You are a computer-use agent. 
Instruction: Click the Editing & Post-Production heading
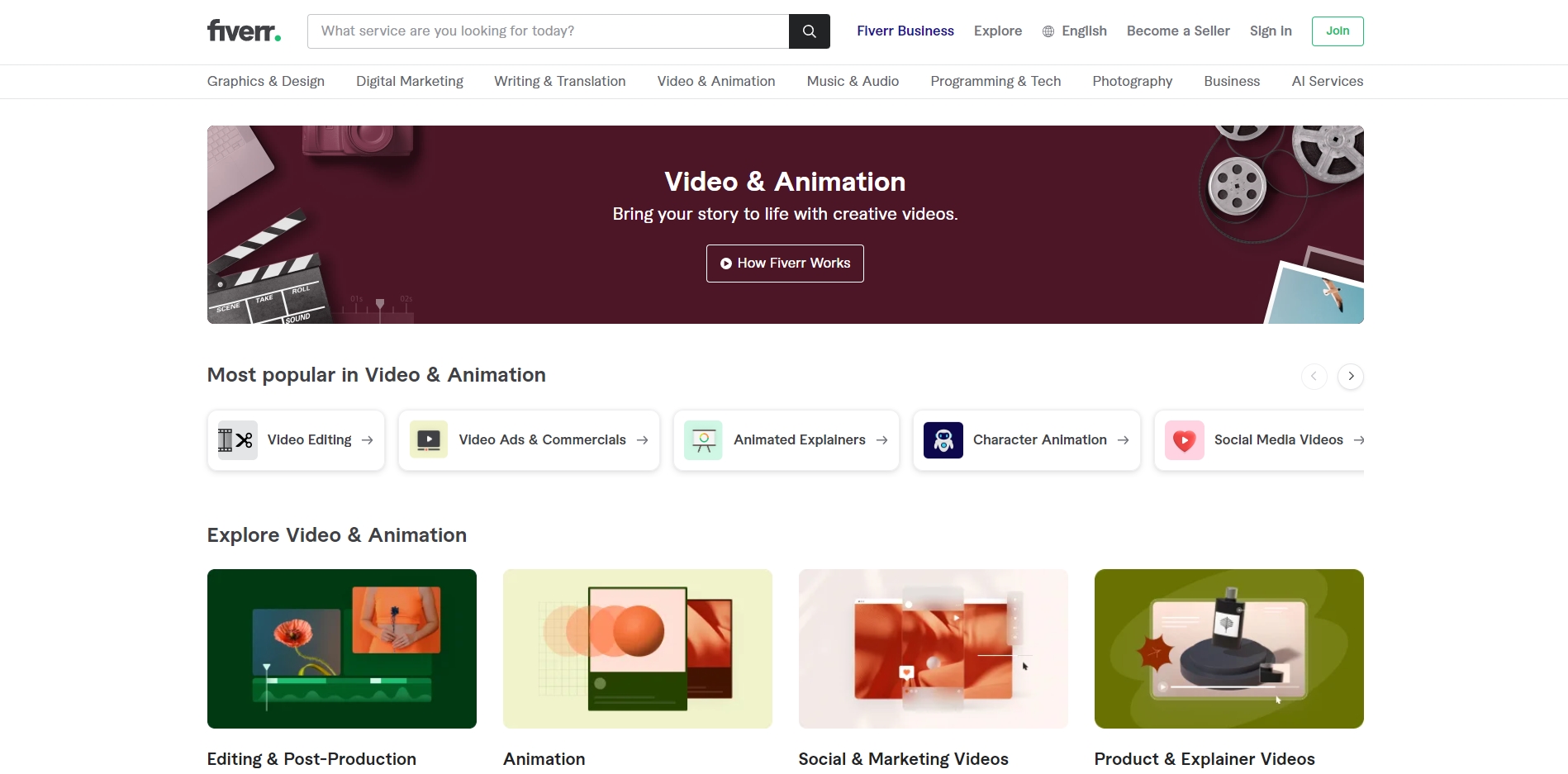(x=311, y=759)
